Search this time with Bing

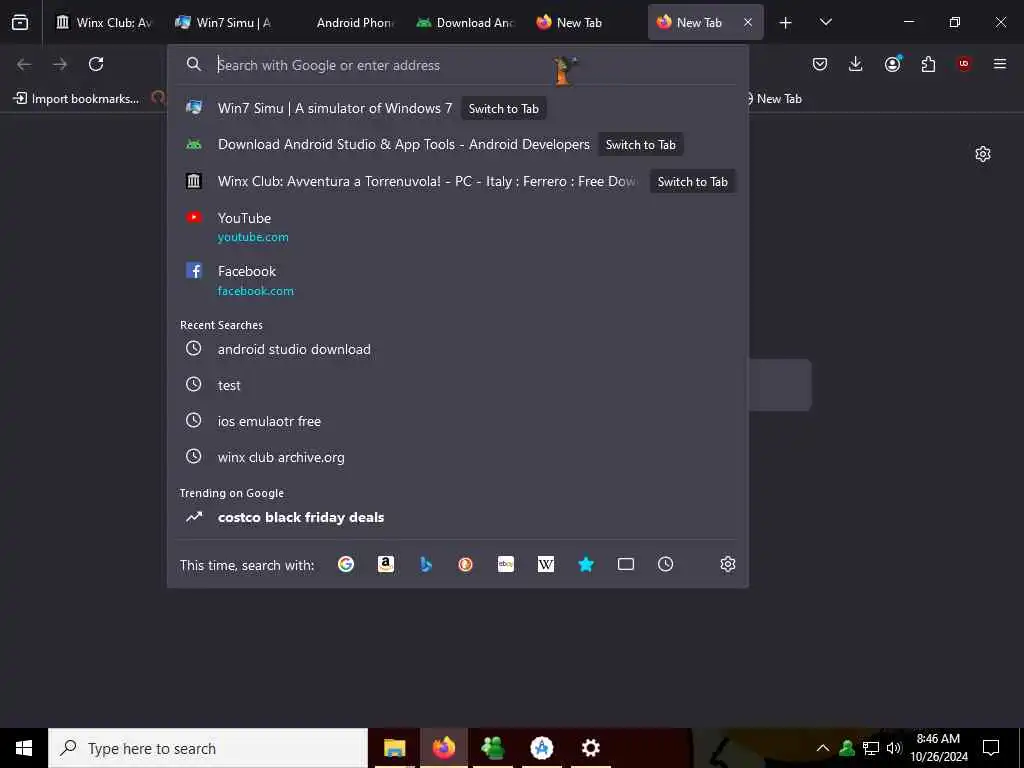426,564
